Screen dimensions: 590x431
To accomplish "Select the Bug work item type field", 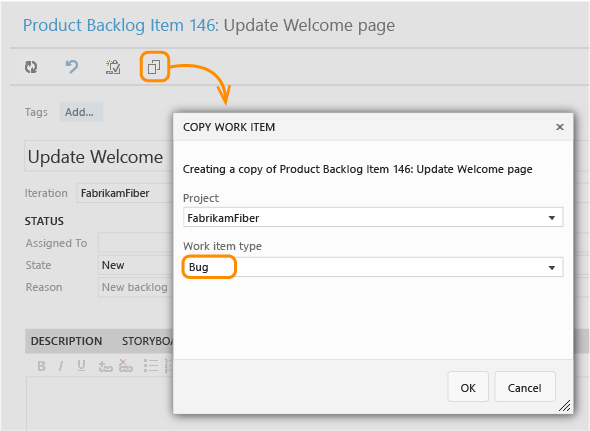I will tap(373, 267).
